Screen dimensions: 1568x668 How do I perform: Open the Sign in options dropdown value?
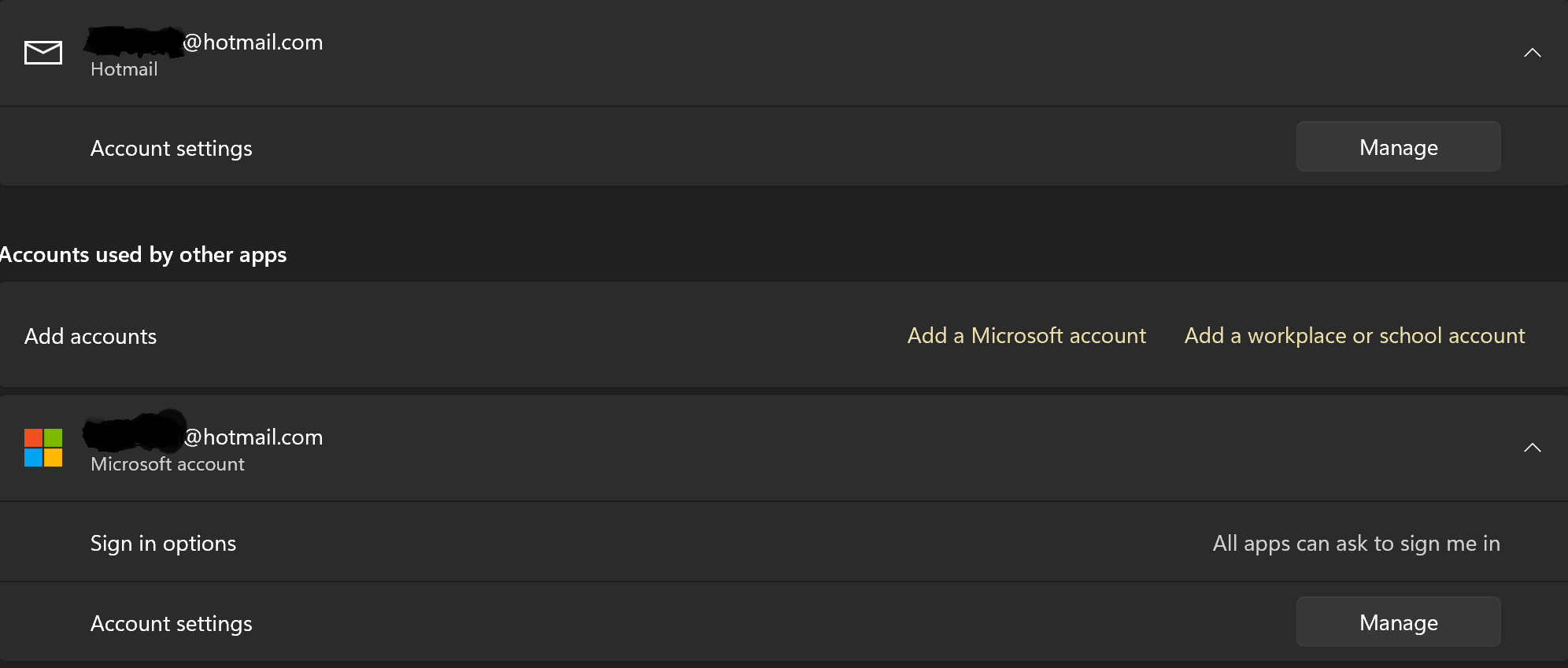1356,543
